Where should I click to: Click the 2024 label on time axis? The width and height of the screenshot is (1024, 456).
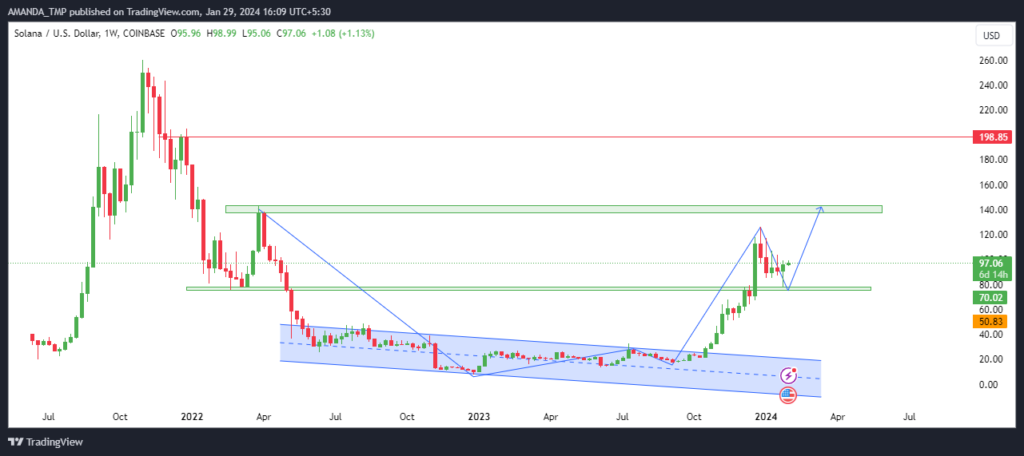(x=764, y=415)
